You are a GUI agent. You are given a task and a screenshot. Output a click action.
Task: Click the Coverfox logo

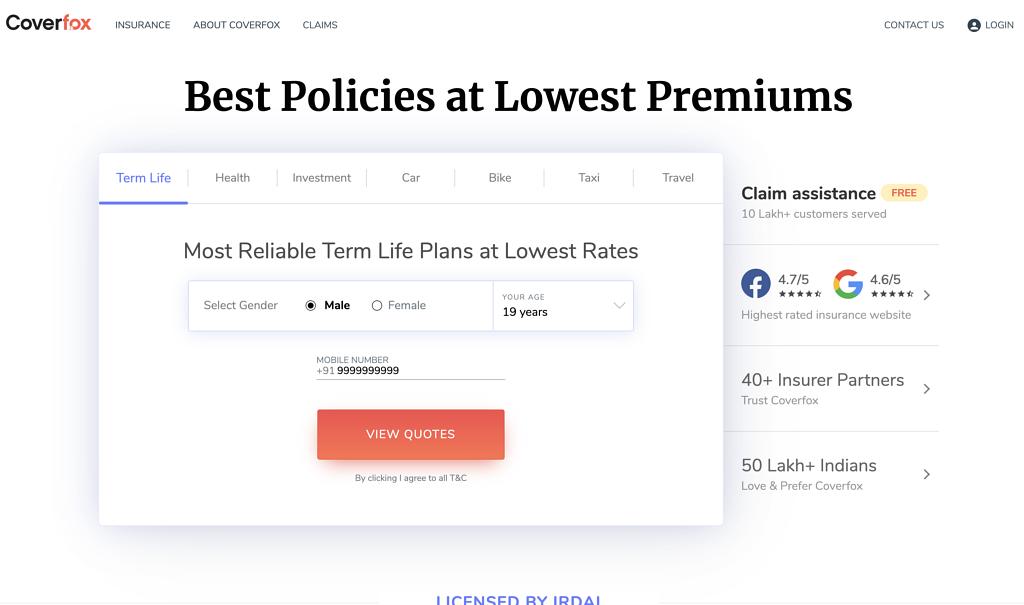[48, 23]
